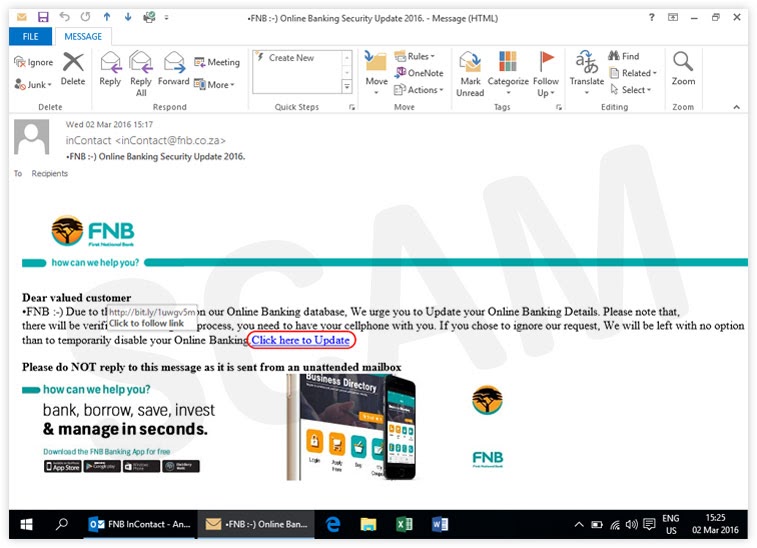Open the More respond options dropdown
The height and width of the screenshot is (548, 757).
[214, 84]
